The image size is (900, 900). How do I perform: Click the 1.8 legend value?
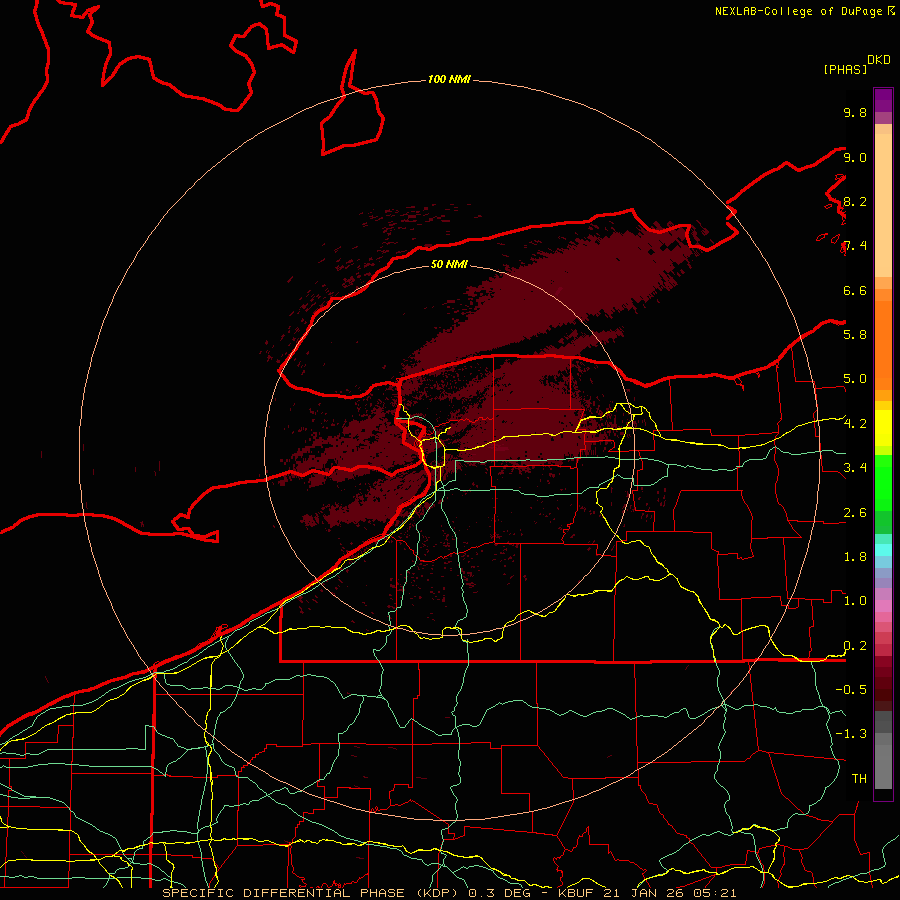pos(855,557)
